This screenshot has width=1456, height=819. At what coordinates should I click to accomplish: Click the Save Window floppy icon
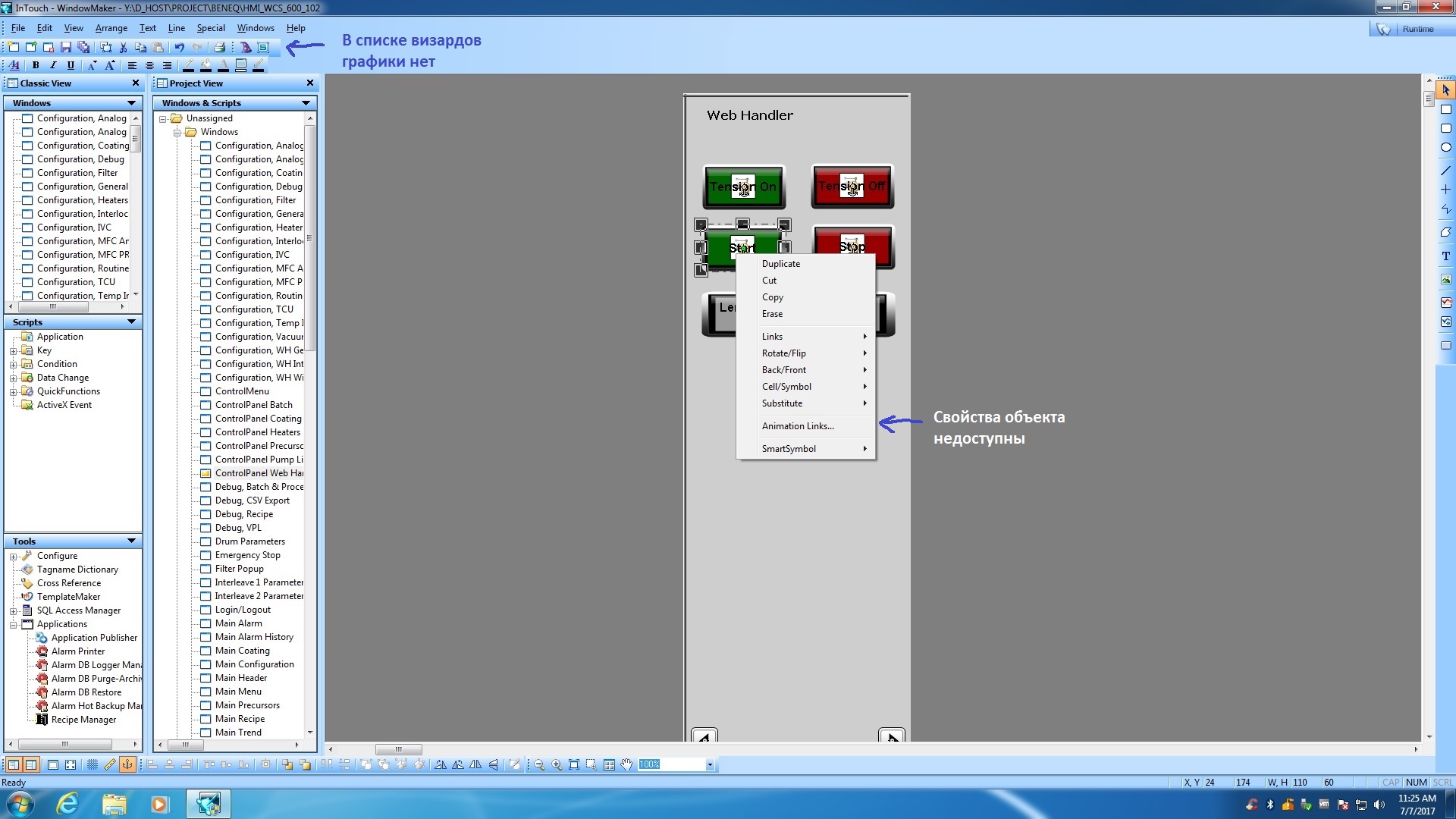tap(66, 47)
